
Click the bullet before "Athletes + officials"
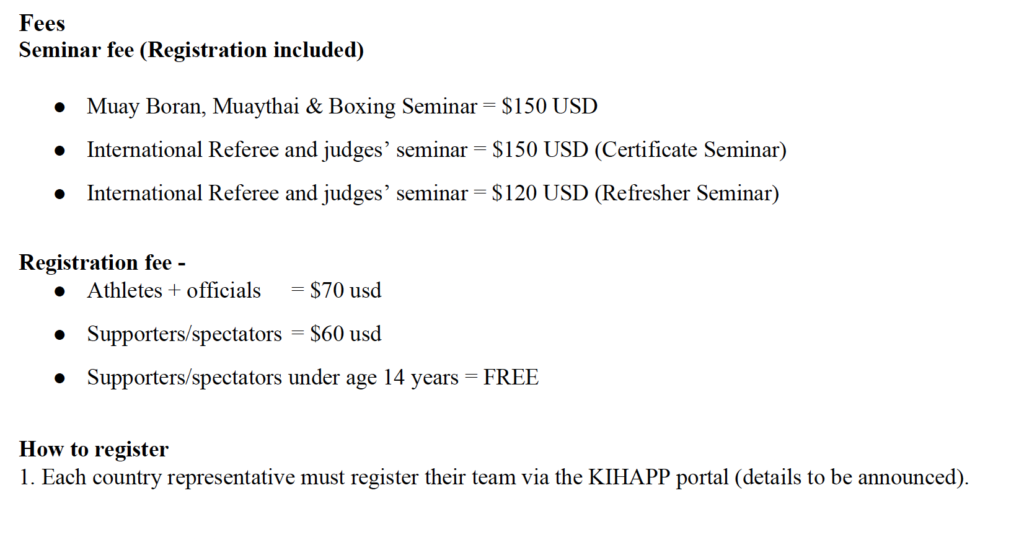coord(60,292)
